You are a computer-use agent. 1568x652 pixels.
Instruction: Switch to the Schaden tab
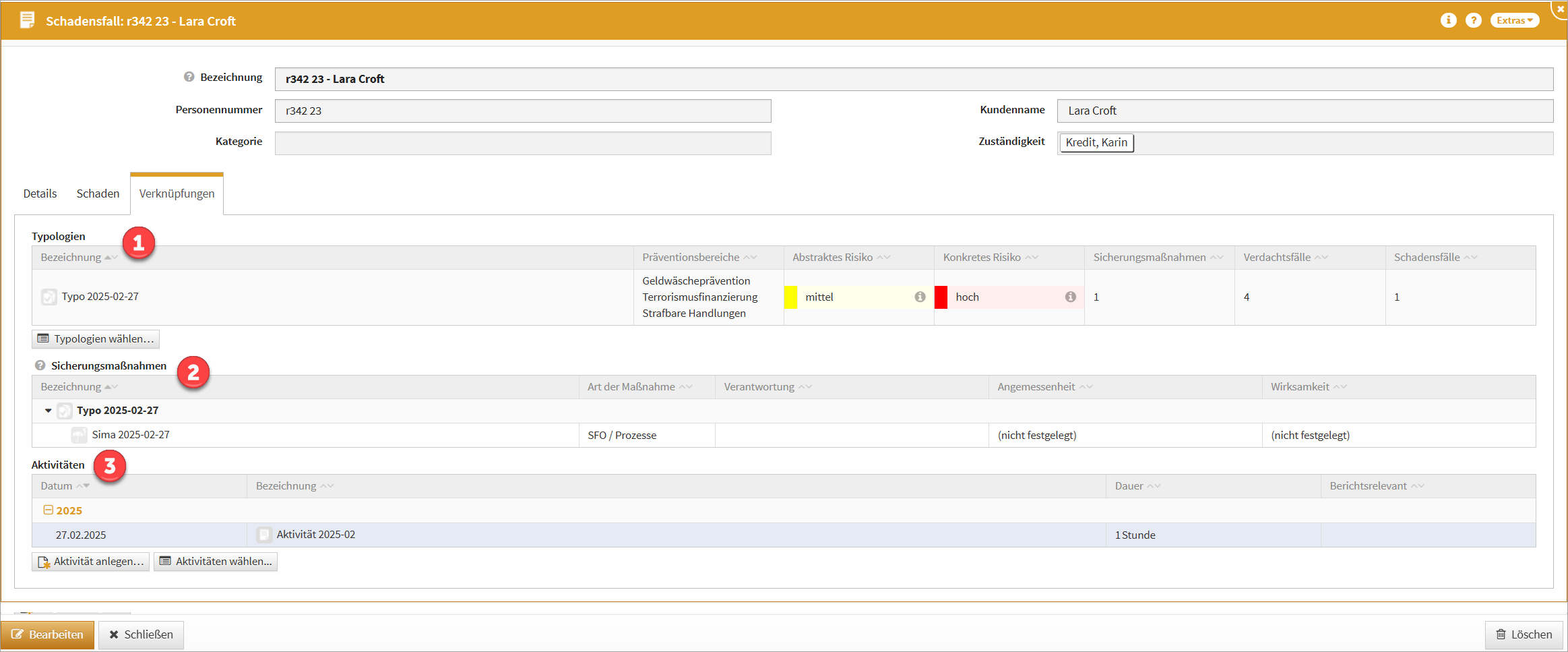click(98, 194)
